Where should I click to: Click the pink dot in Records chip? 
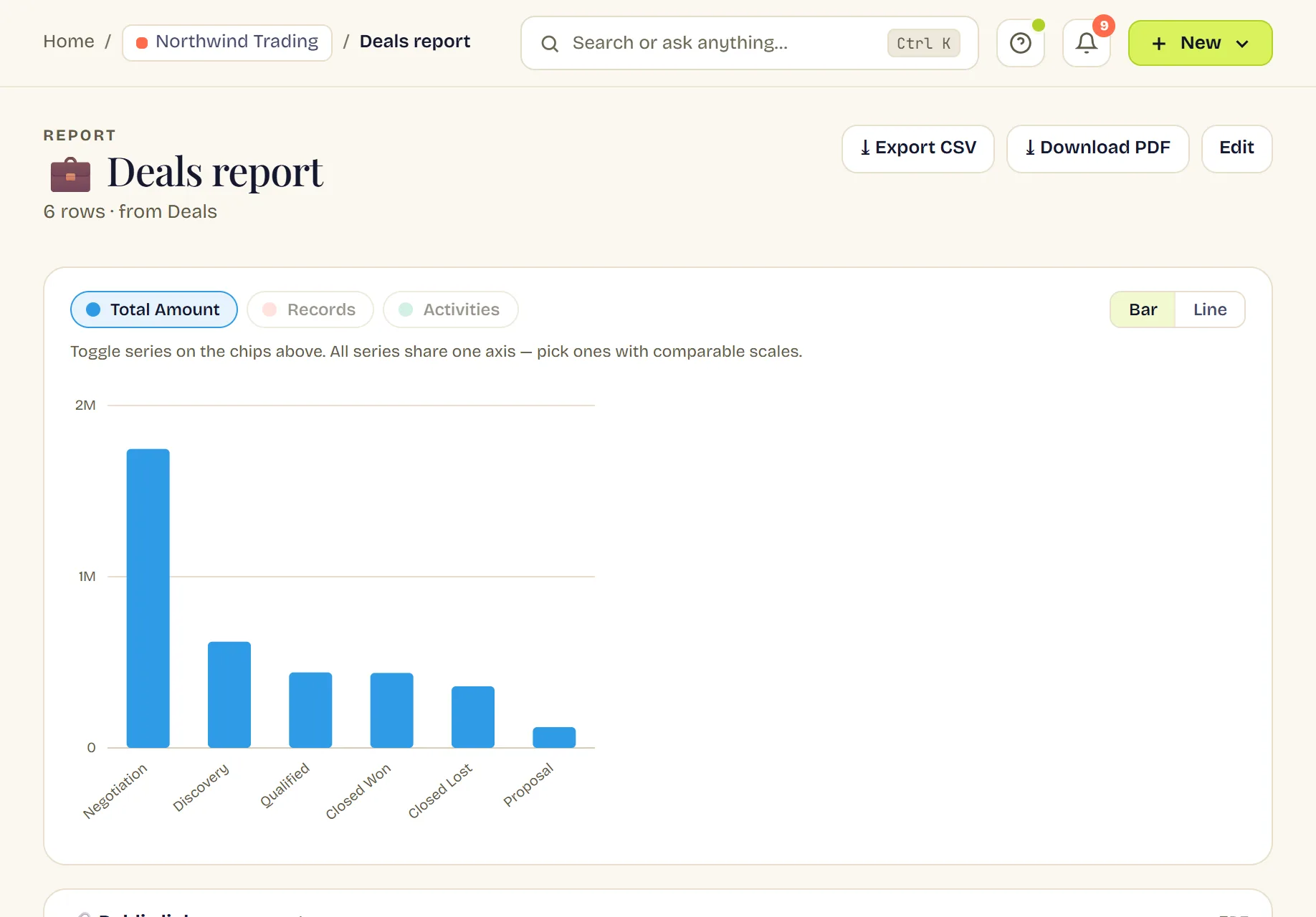pyautogui.click(x=270, y=309)
